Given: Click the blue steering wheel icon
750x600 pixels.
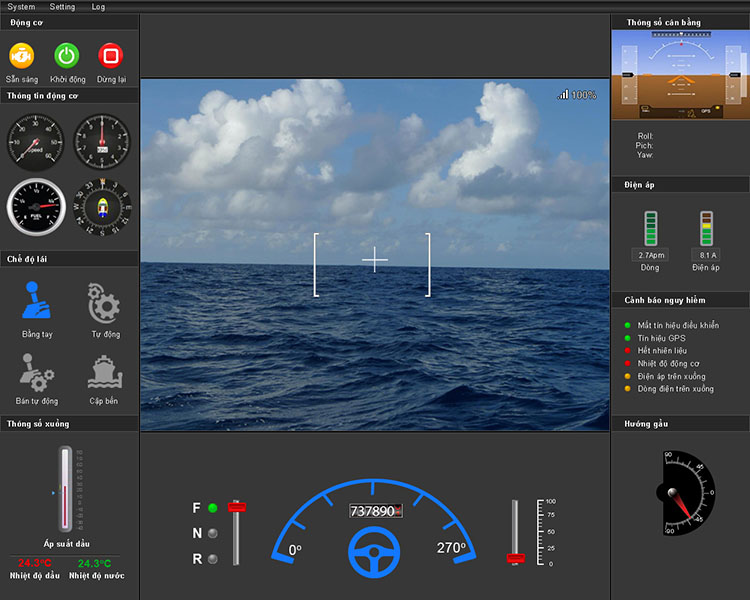Looking at the screenshot, I should (x=374, y=552).
